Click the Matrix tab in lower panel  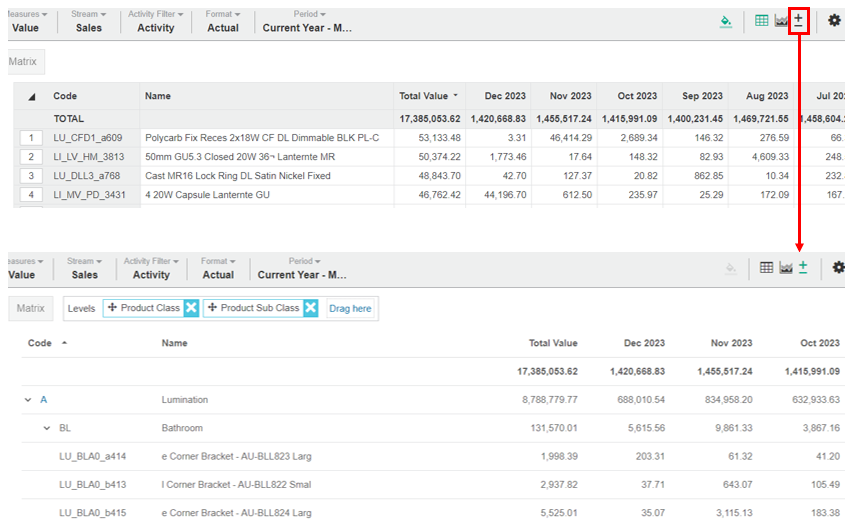(x=32, y=308)
